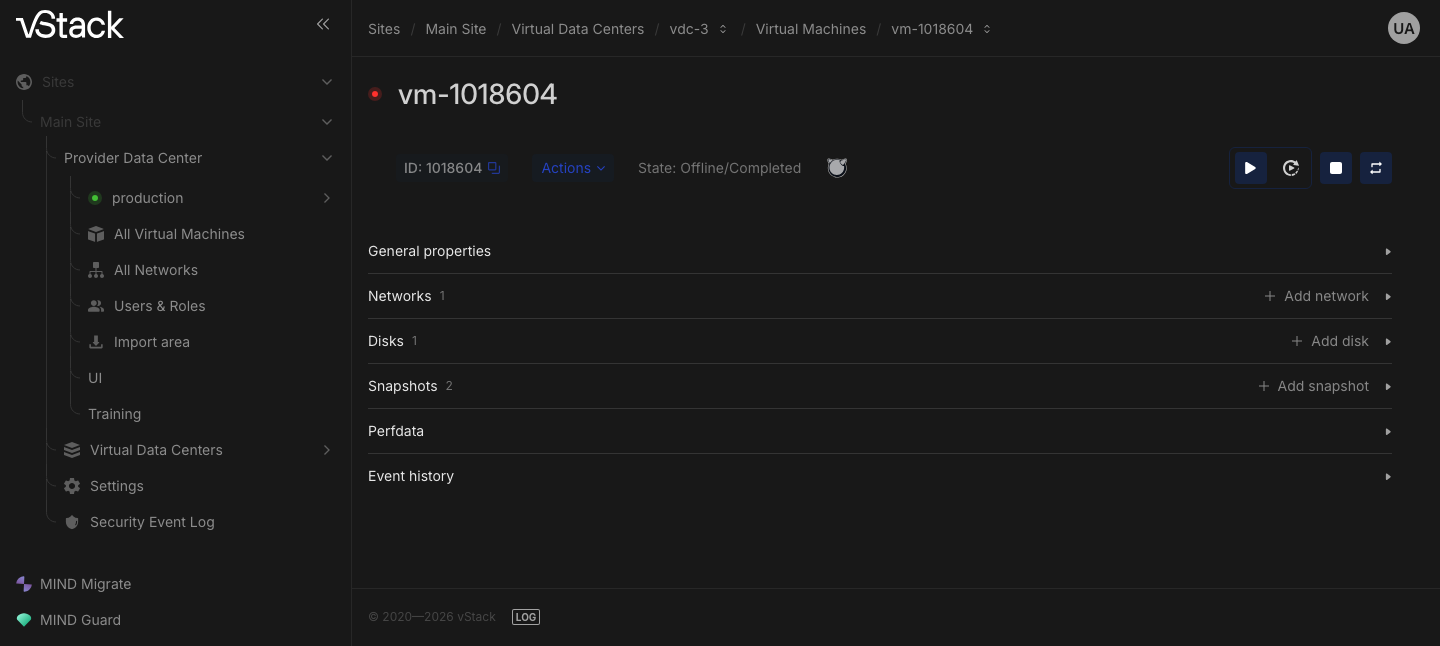Click the Users & Roles people icon

coord(96,306)
